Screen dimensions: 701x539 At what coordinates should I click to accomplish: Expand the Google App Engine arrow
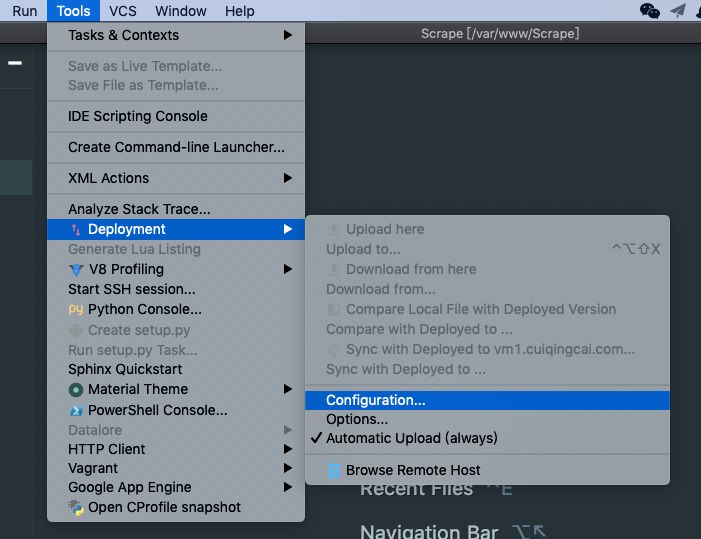coord(288,487)
